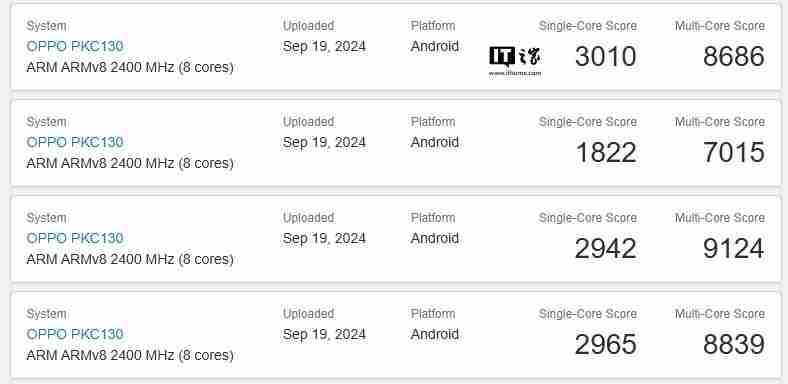Select the multi-core score 8686

click(x=734, y=56)
